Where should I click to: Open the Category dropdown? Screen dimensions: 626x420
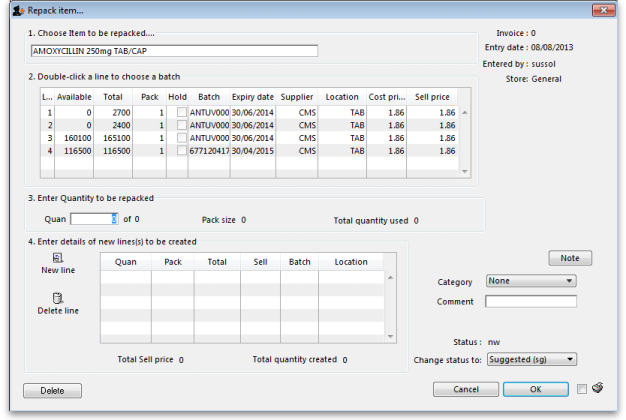pos(530,281)
